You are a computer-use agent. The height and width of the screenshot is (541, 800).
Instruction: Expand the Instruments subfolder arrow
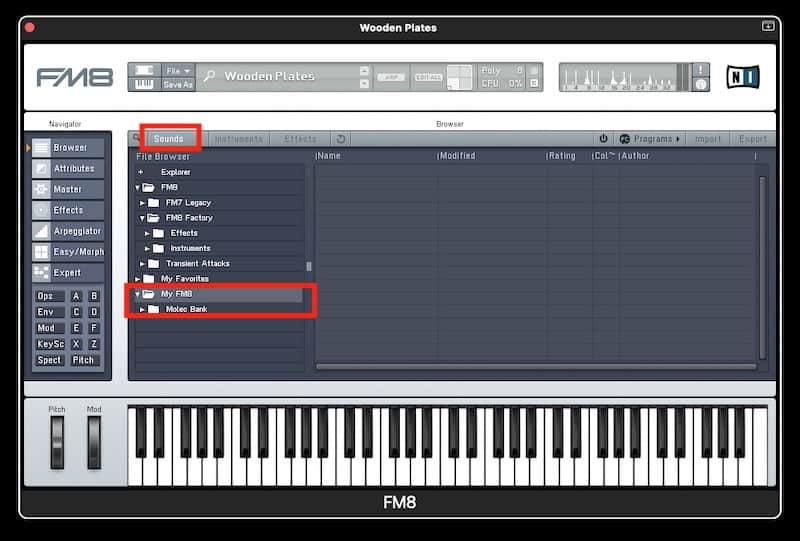[x=147, y=249]
